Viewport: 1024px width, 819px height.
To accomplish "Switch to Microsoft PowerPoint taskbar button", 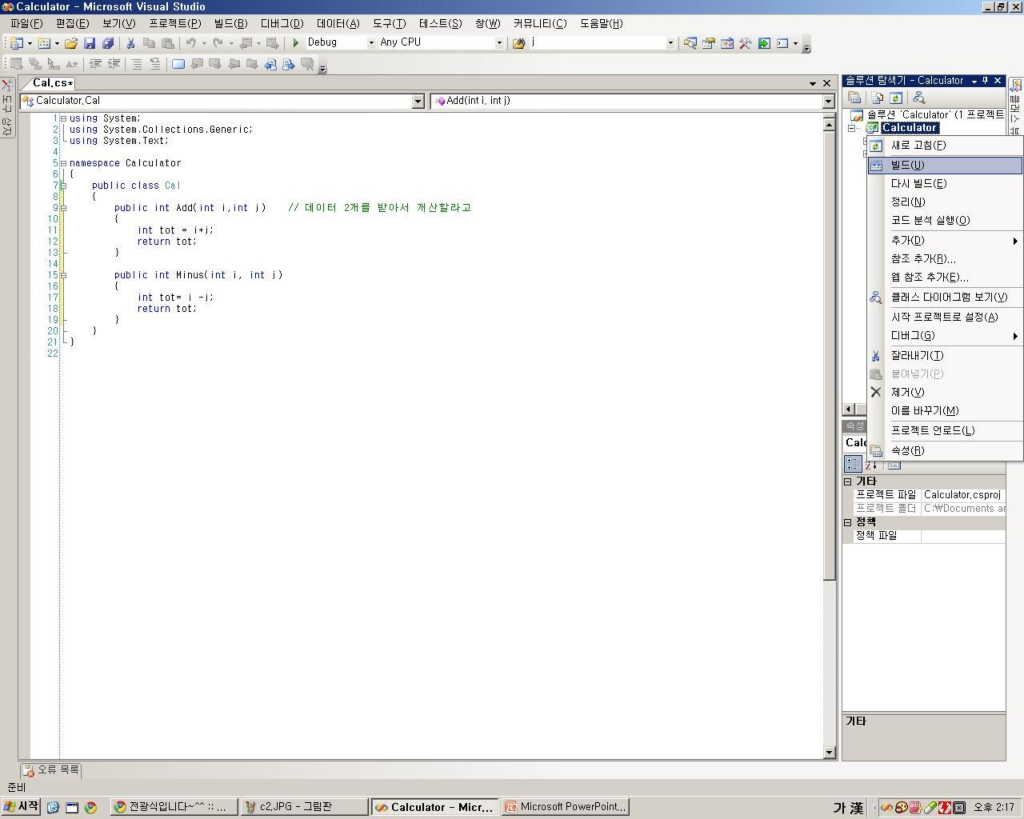I will coord(566,807).
